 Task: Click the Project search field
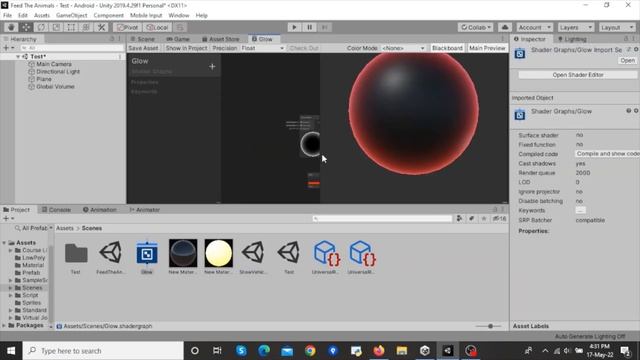pyautogui.click(x=382, y=218)
